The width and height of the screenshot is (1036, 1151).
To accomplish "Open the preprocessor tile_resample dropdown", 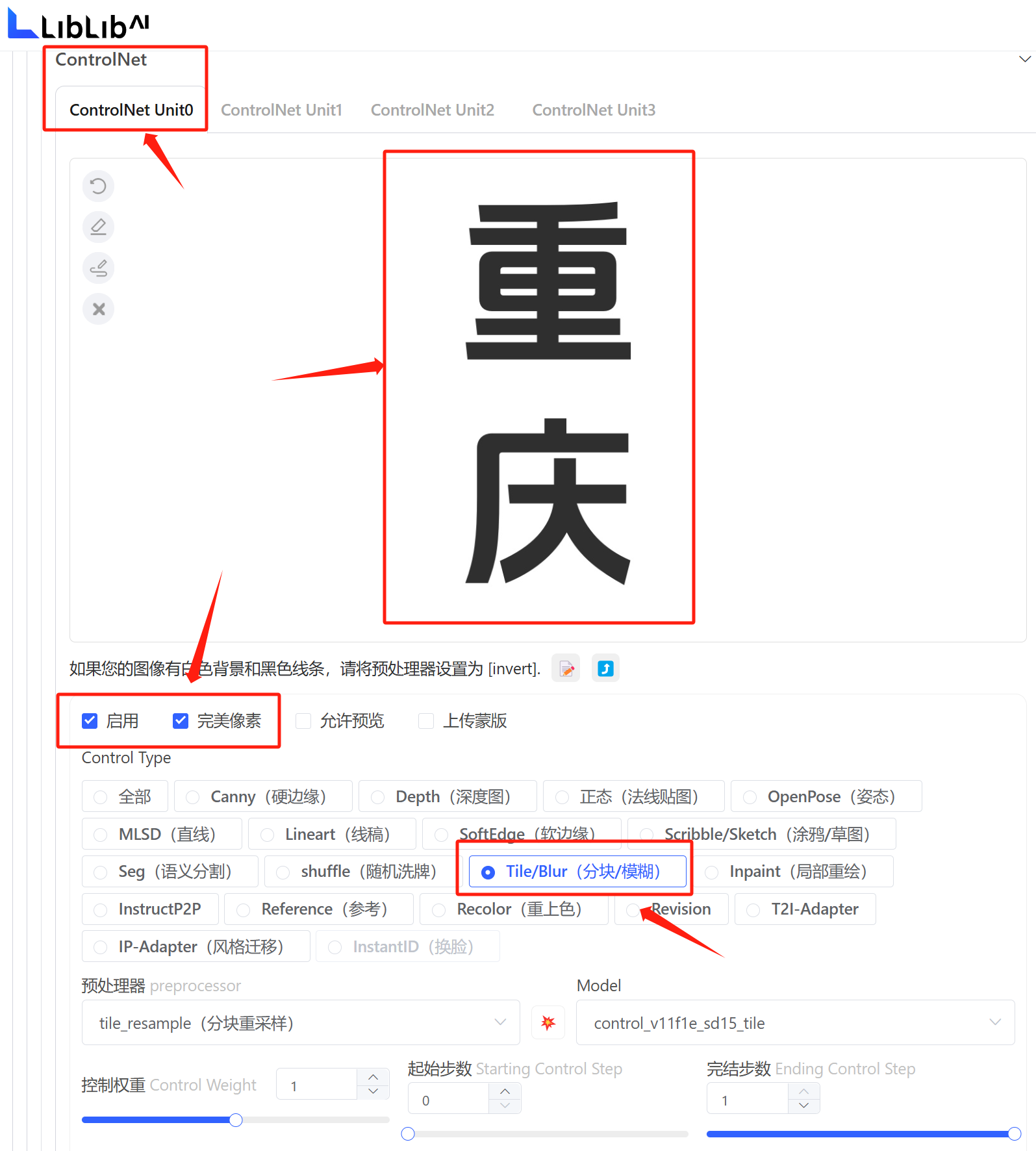I will coord(301,1023).
